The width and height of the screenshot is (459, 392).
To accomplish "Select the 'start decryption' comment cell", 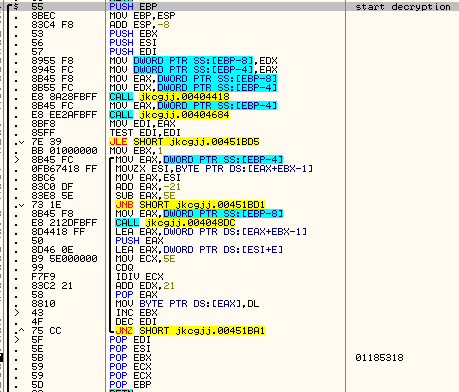I will pyautogui.click(x=403, y=7).
